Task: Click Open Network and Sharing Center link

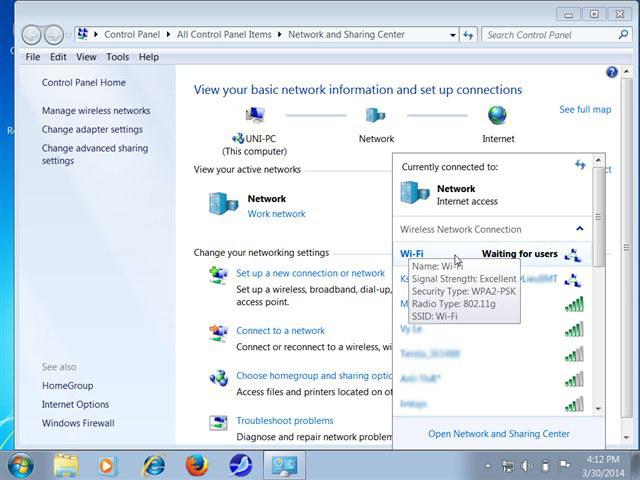Action: pos(498,434)
